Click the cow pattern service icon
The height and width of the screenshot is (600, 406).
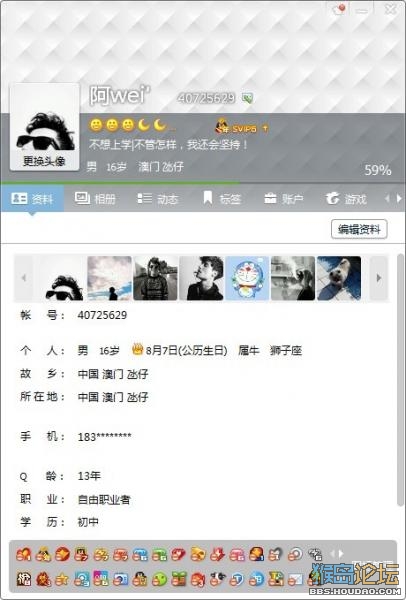(x=217, y=579)
